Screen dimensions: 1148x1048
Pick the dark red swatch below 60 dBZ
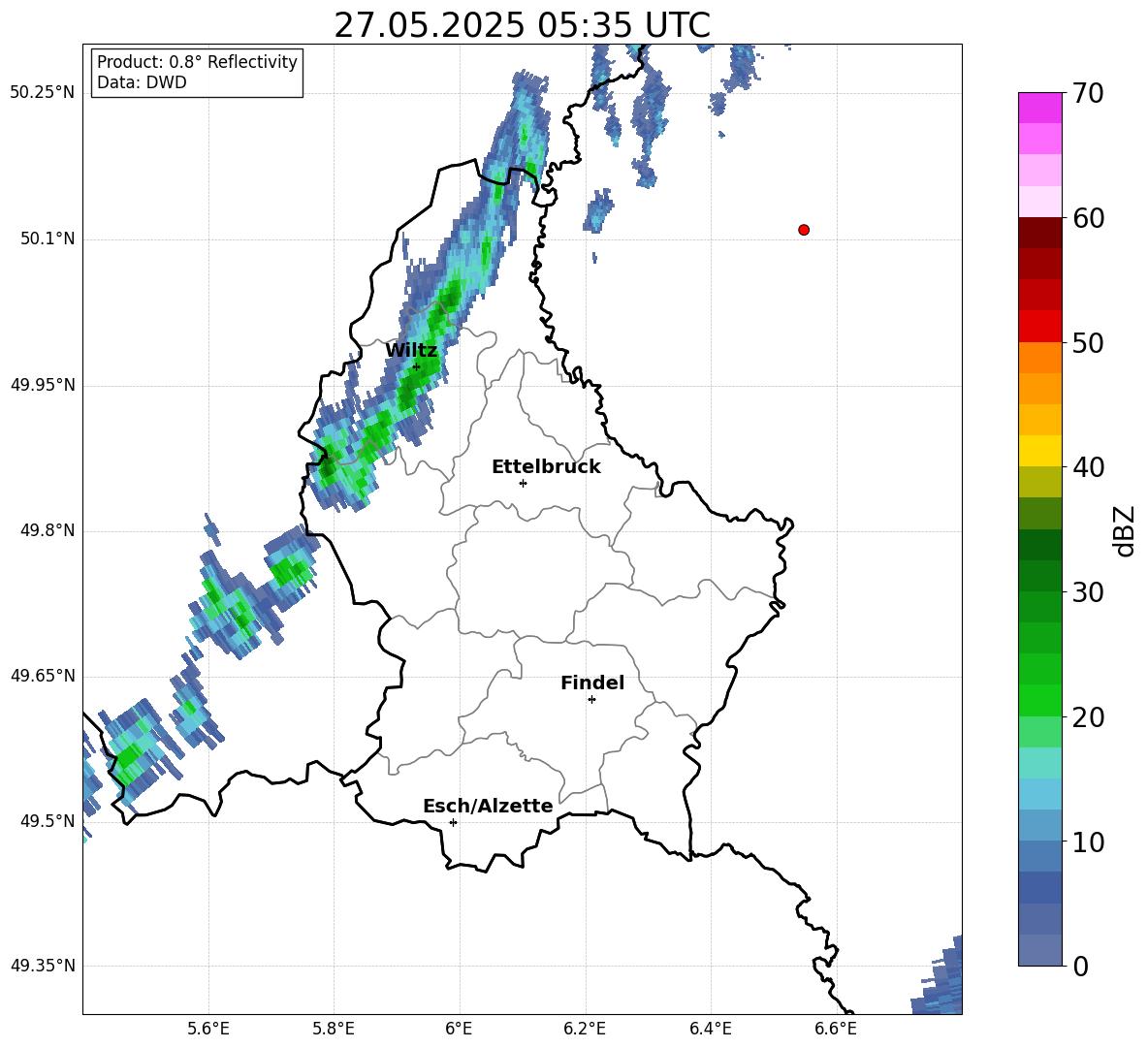(x=1040, y=233)
